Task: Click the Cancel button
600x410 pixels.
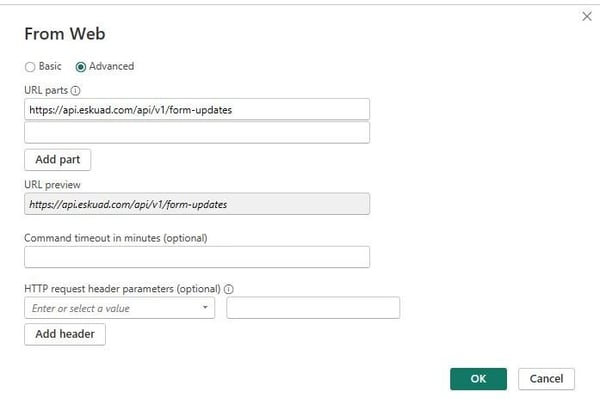Action: click(x=547, y=379)
